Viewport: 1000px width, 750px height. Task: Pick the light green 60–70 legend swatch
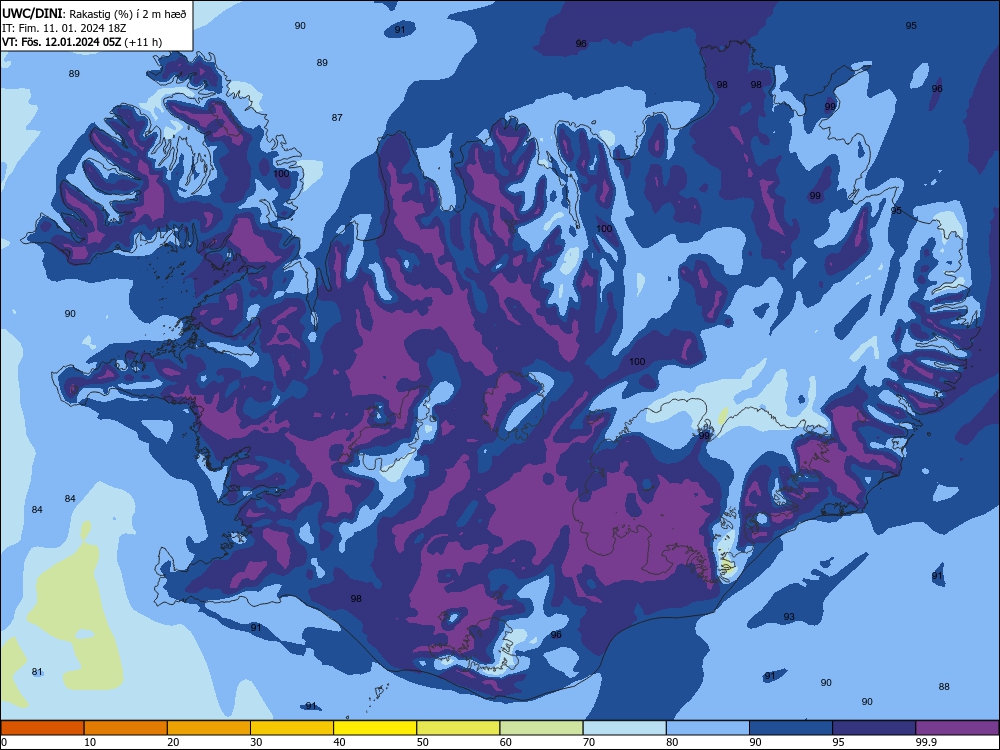(x=541, y=728)
